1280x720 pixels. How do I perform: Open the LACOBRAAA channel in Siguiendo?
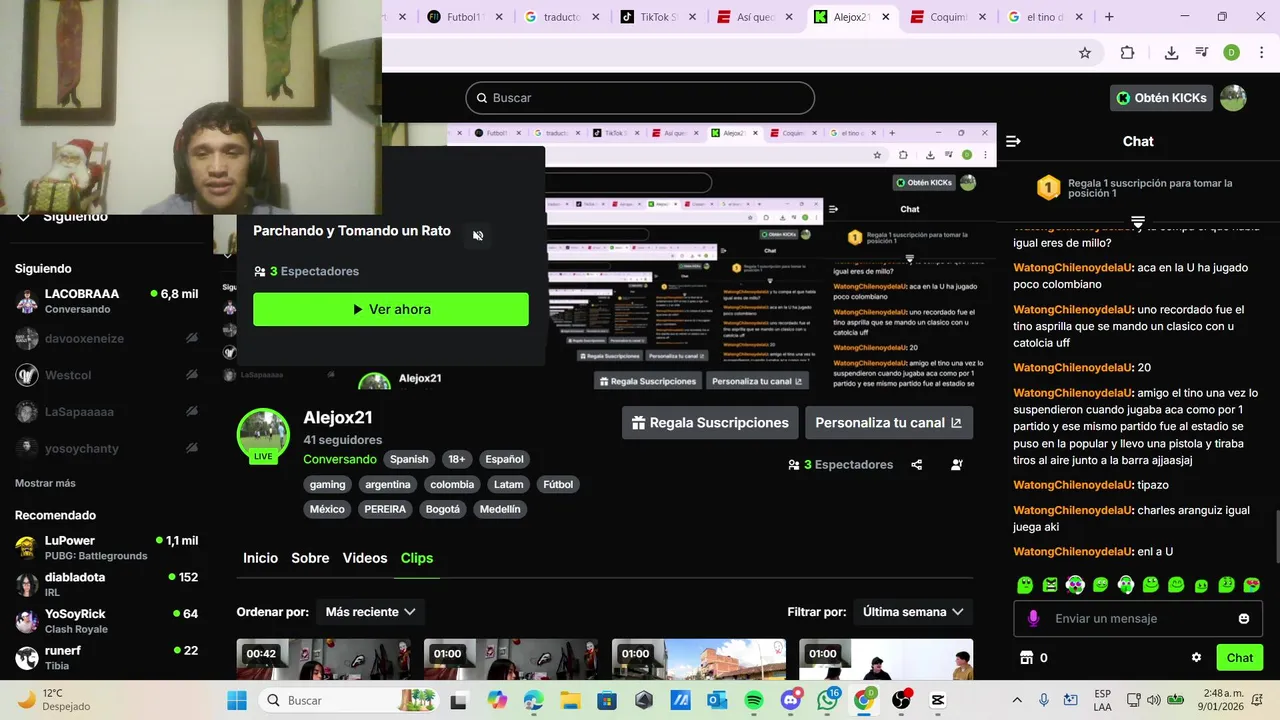[106, 301]
